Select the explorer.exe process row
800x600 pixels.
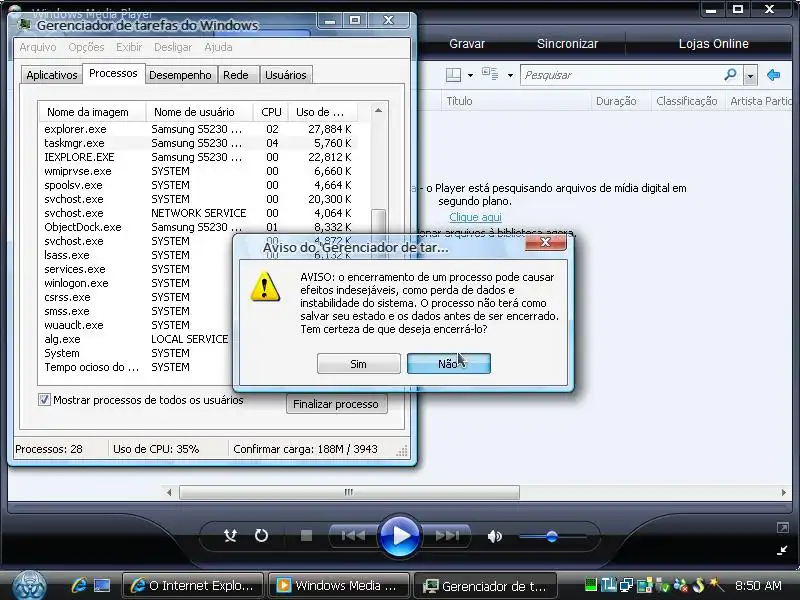click(198, 129)
